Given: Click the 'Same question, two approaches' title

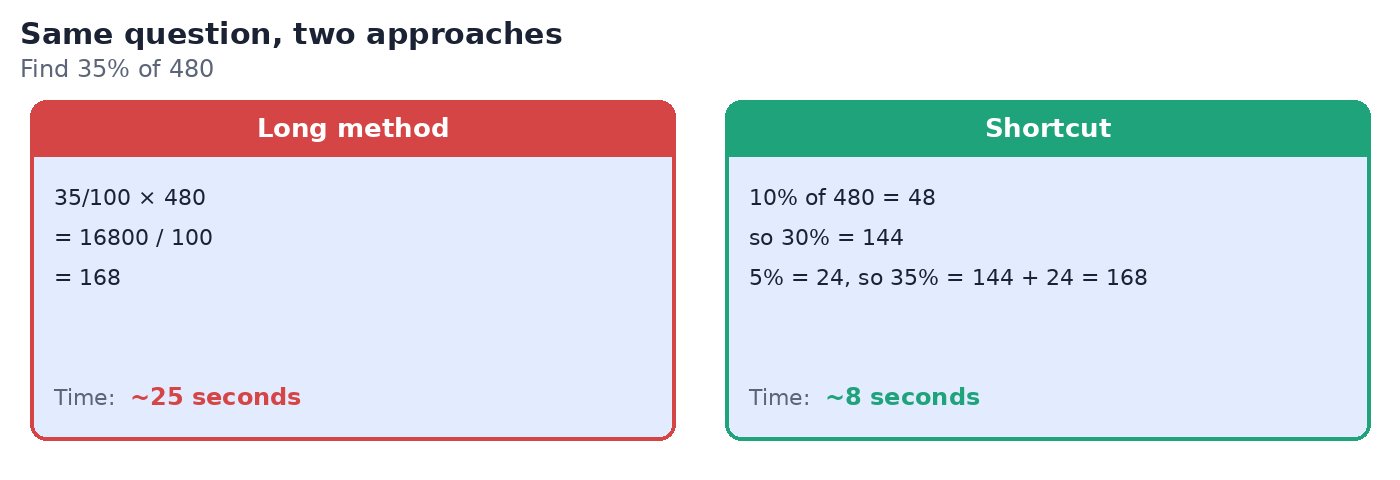Looking at the screenshot, I should tap(291, 35).
